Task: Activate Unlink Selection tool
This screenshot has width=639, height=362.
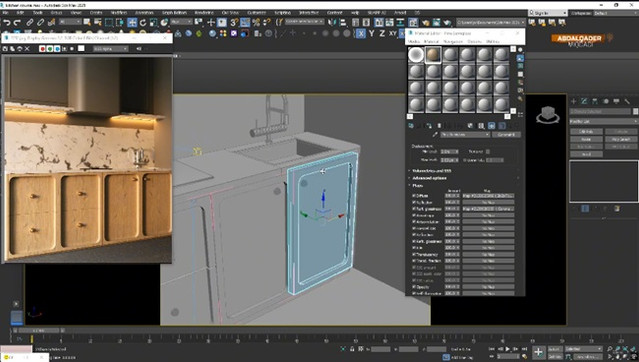Action: coord(40,22)
